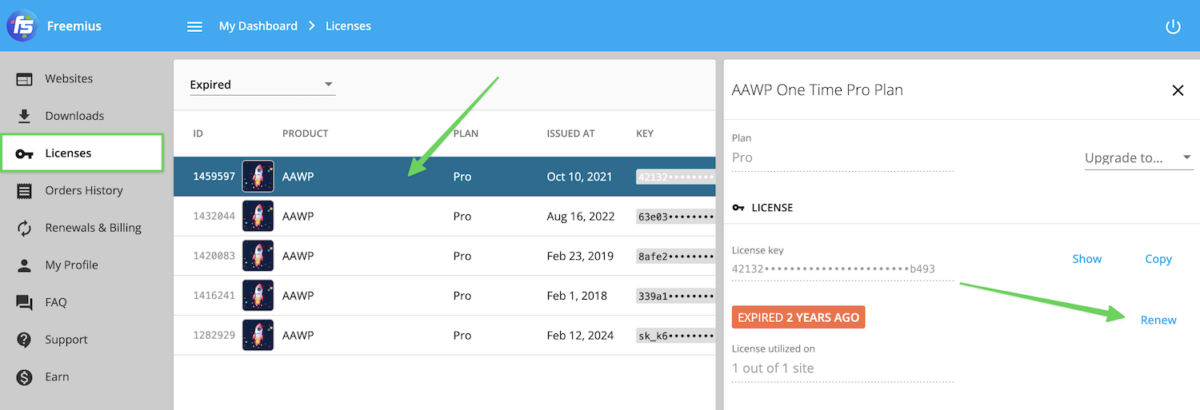
Task: Click the KEY column header
Action: point(645,133)
